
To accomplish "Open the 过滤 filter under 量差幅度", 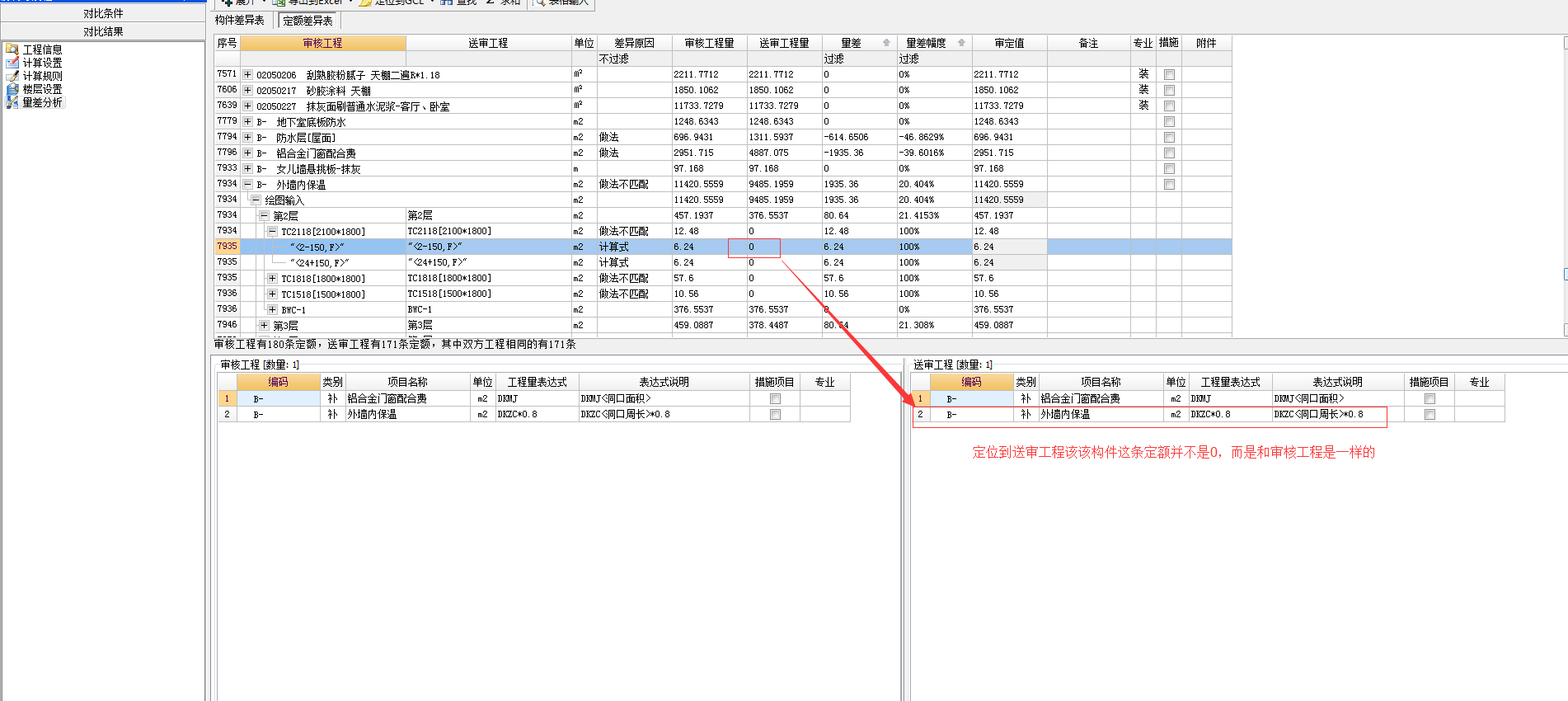I will pyautogui.click(x=934, y=59).
